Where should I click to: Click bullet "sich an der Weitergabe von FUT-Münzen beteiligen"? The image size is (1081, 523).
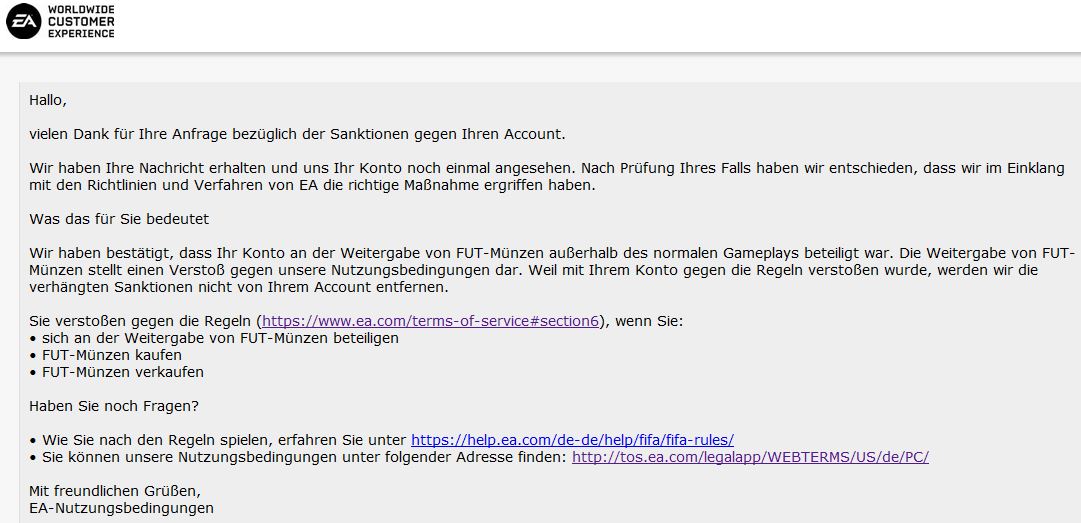click(214, 338)
